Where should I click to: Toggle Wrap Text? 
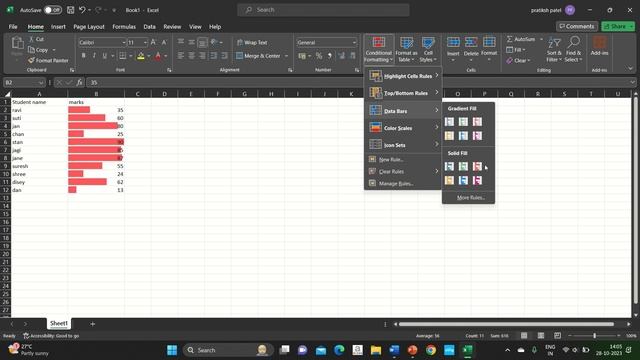[x=252, y=42]
